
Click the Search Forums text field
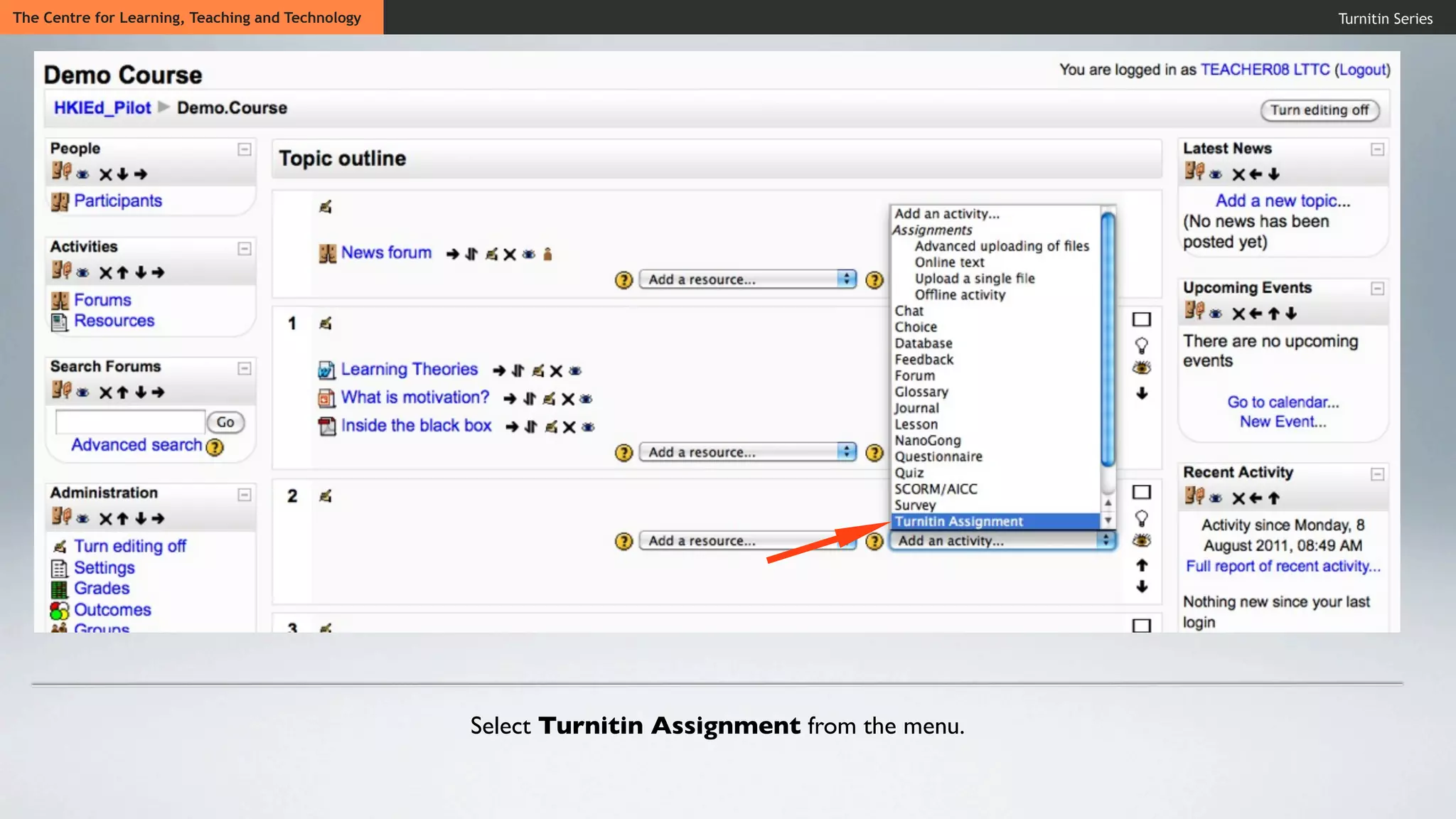click(x=130, y=422)
